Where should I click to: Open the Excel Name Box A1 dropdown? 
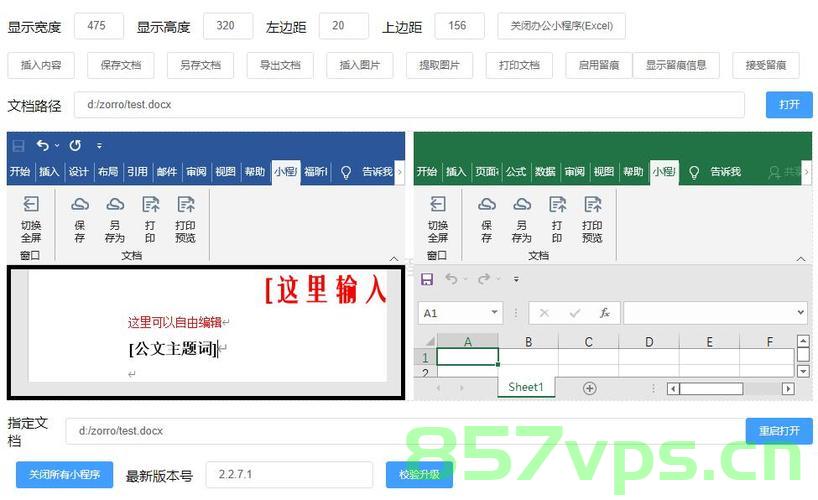click(494, 313)
